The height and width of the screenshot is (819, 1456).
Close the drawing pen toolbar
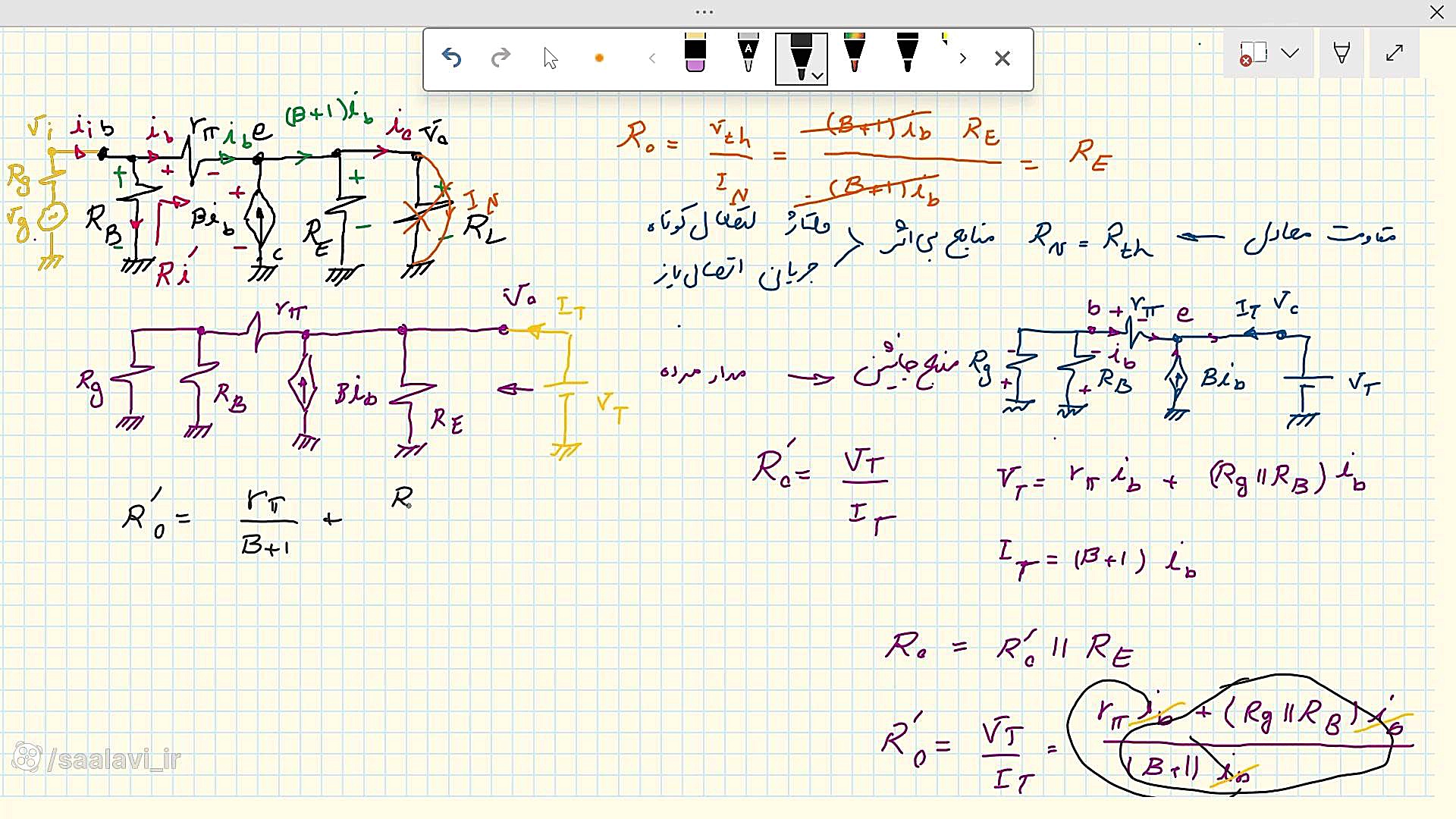[x=1003, y=58]
